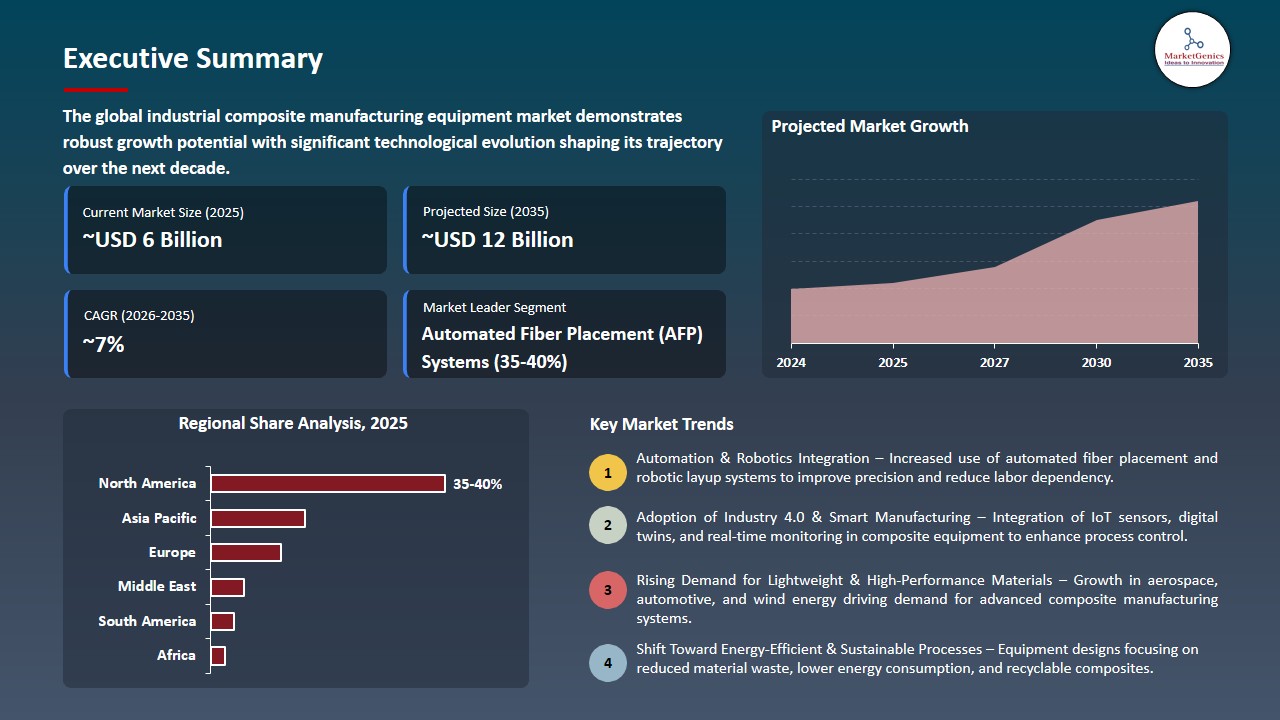Select the Projected Size 2035 card

coord(565,229)
